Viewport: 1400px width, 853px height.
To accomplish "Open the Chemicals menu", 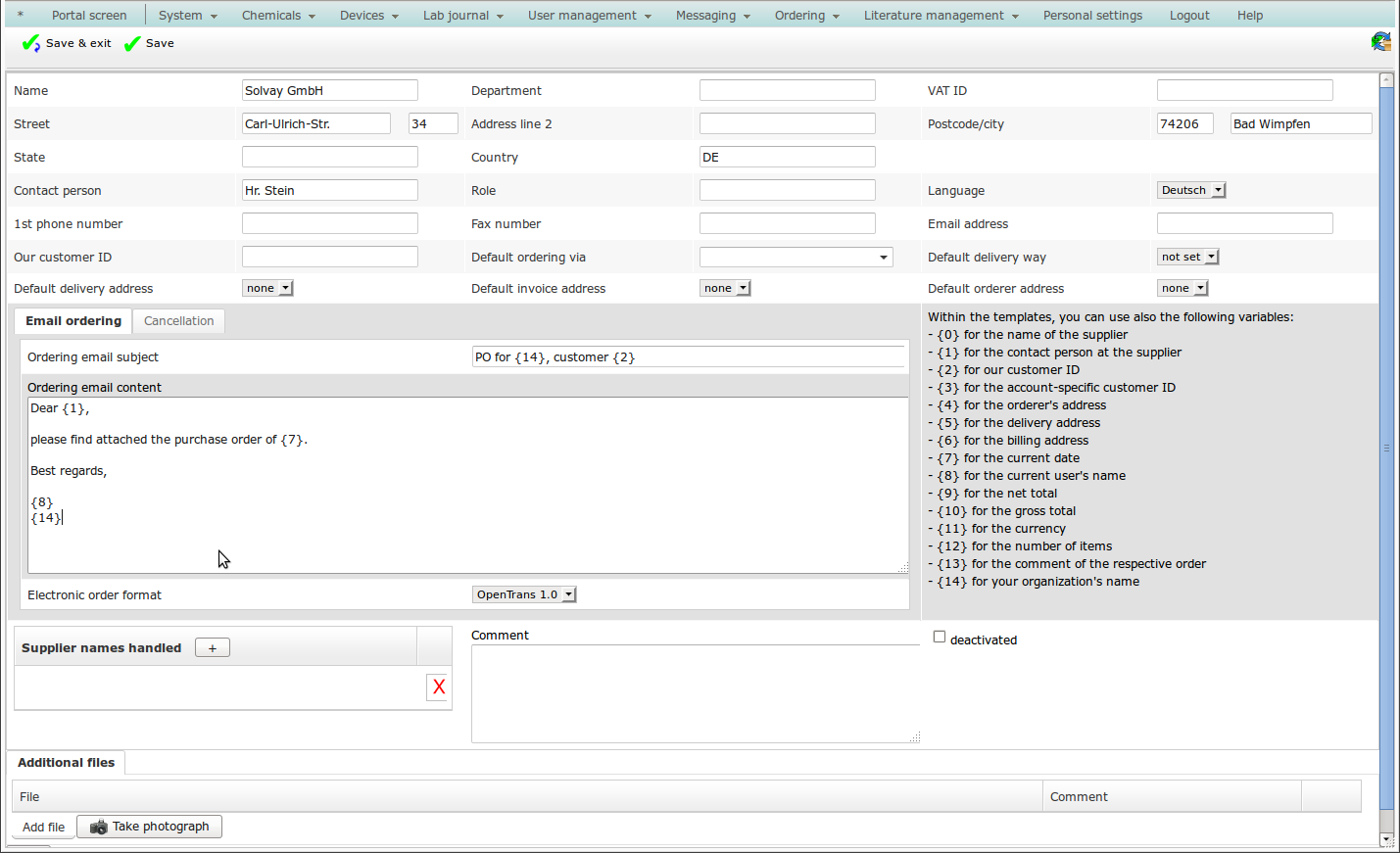I will [278, 16].
